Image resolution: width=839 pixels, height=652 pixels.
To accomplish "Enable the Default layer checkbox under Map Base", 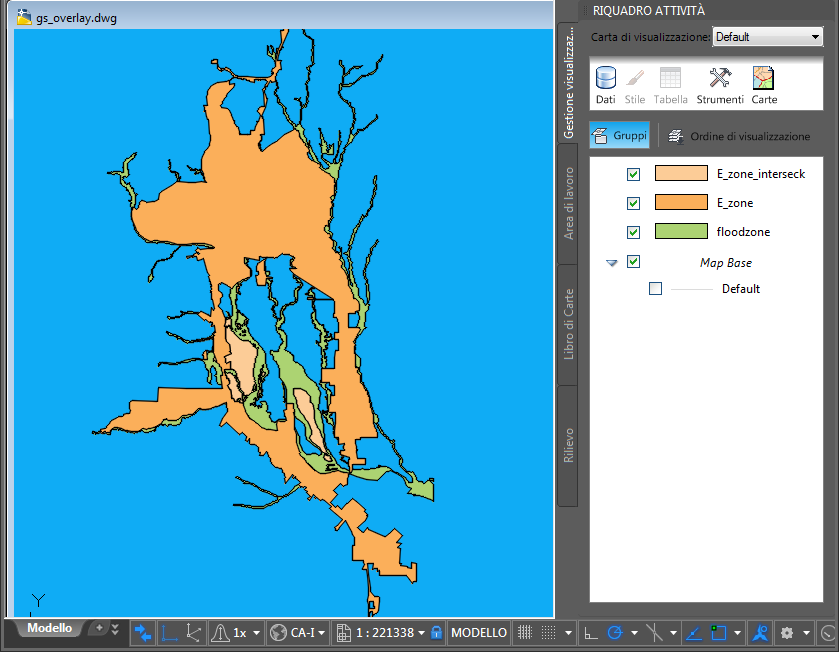I will point(655,289).
